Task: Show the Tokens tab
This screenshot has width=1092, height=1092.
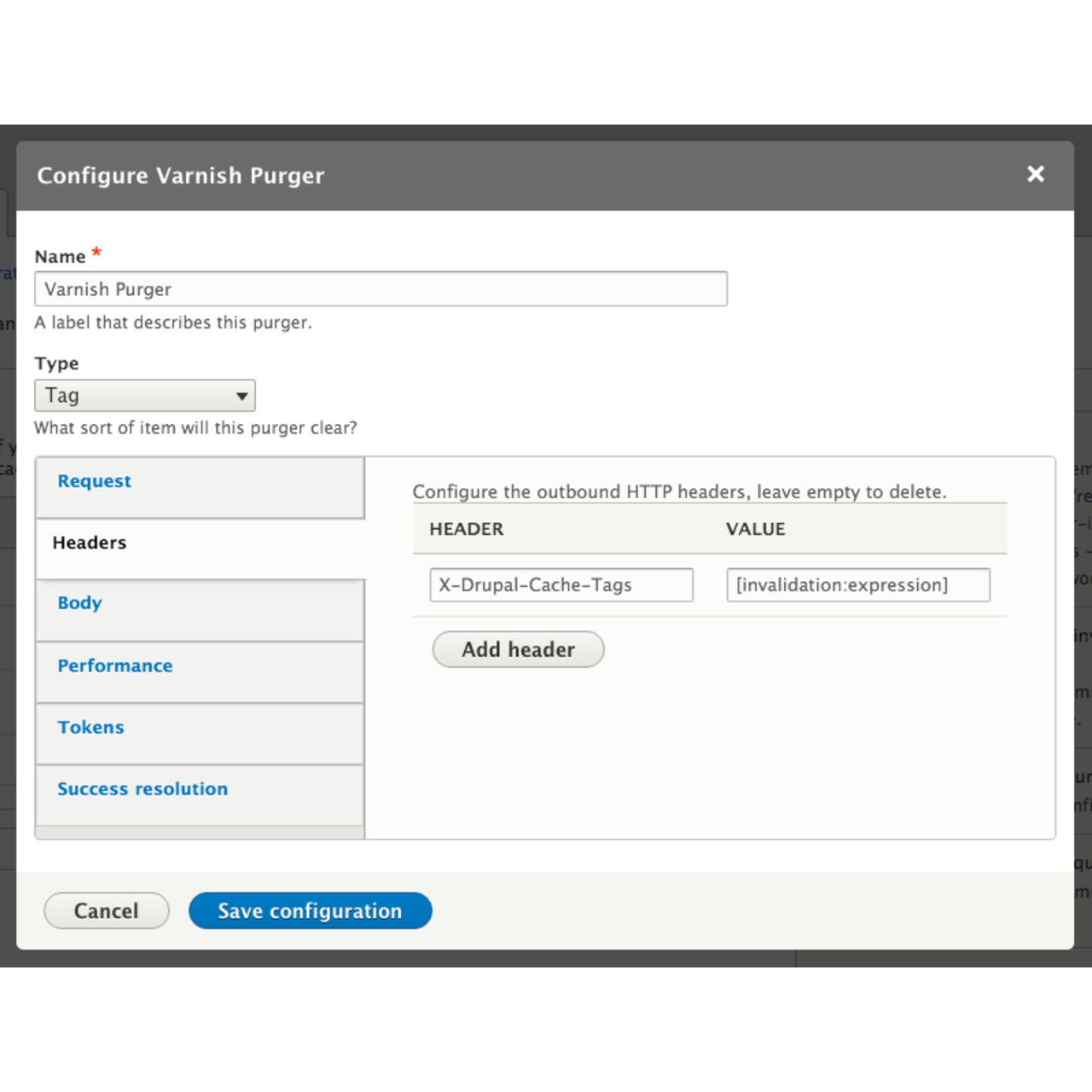Action: click(90, 727)
